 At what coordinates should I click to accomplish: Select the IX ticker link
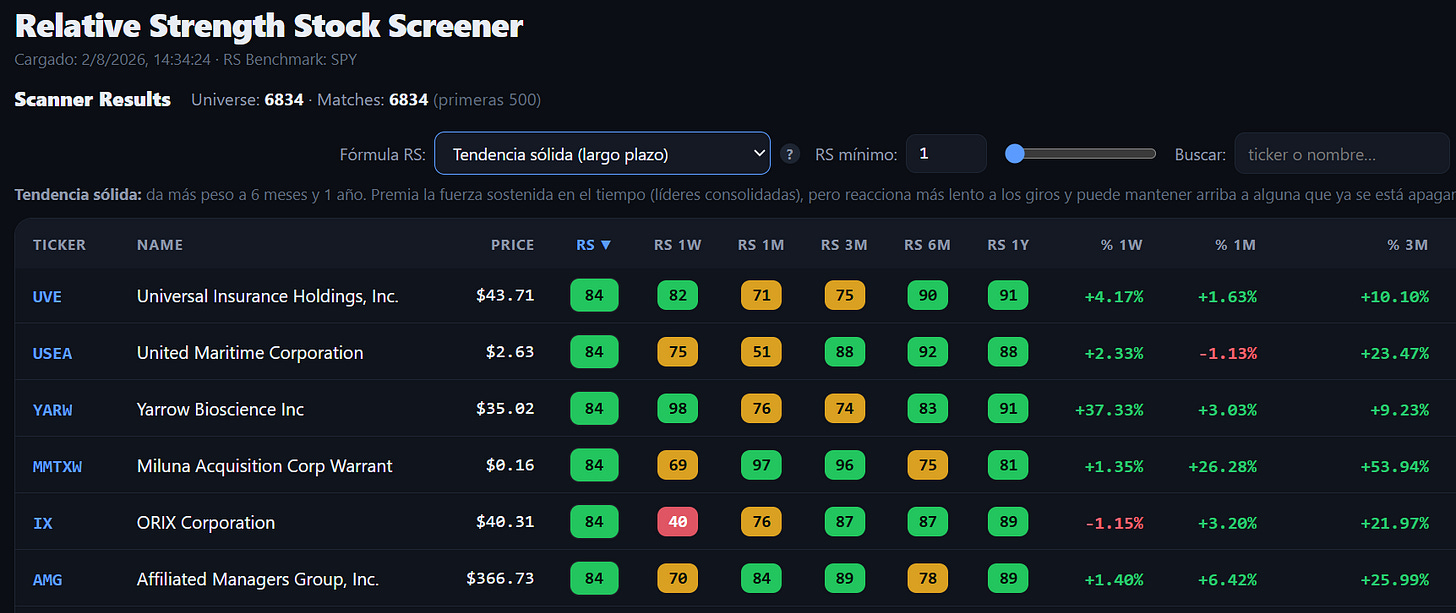tap(43, 523)
